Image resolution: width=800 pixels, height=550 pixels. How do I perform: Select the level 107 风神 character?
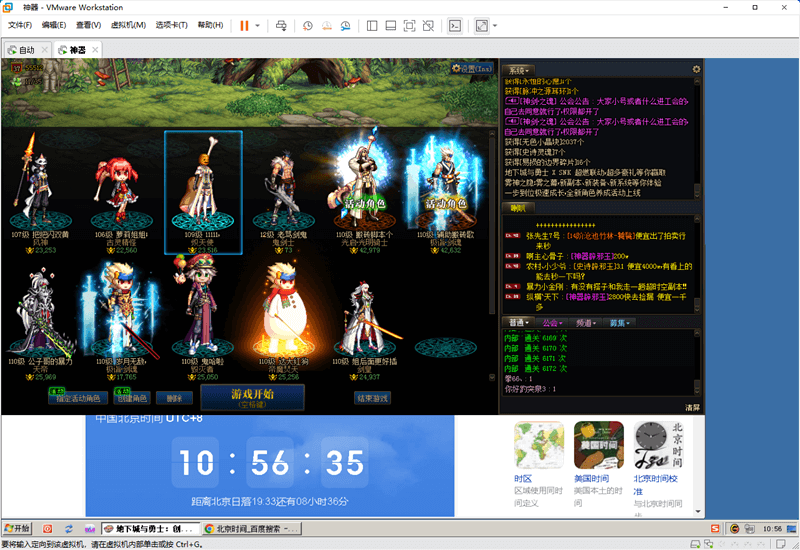pyautogui.click(x=40, y=191)
